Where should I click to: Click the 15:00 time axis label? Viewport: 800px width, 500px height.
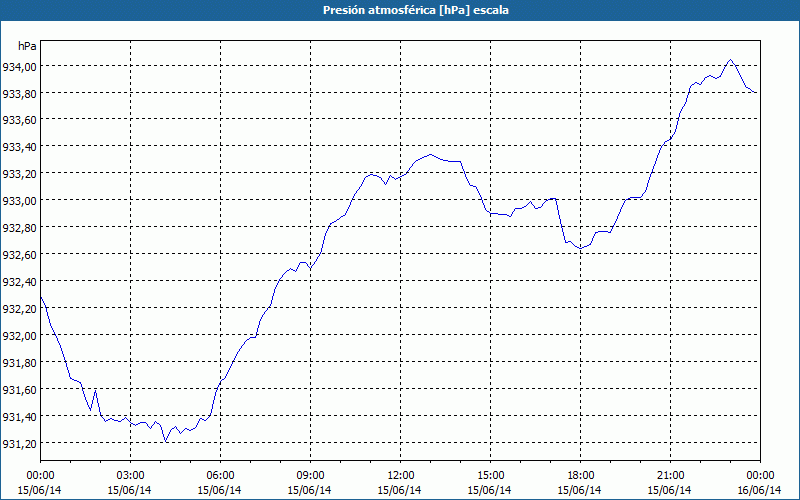(490, 476)
